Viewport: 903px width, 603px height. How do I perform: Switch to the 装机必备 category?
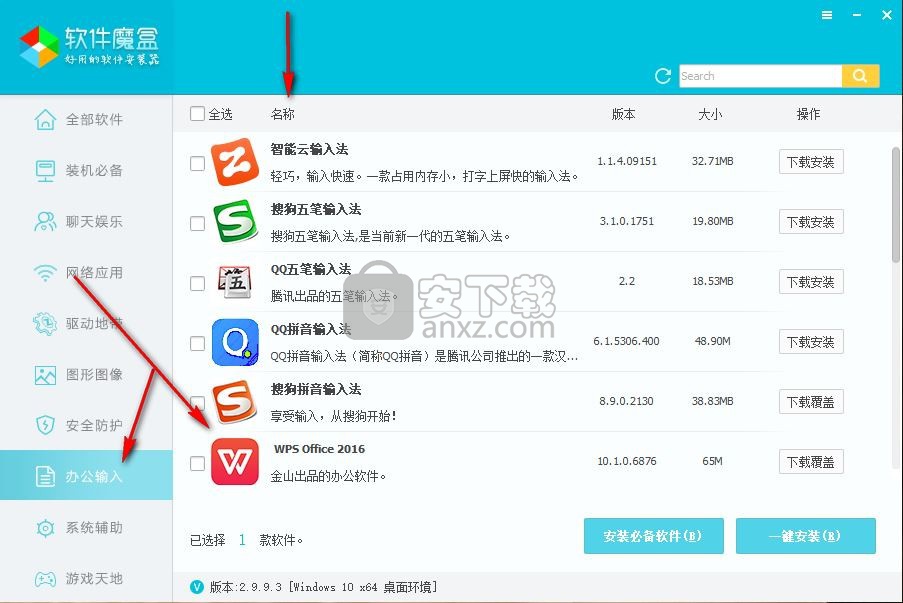(86, 170)
